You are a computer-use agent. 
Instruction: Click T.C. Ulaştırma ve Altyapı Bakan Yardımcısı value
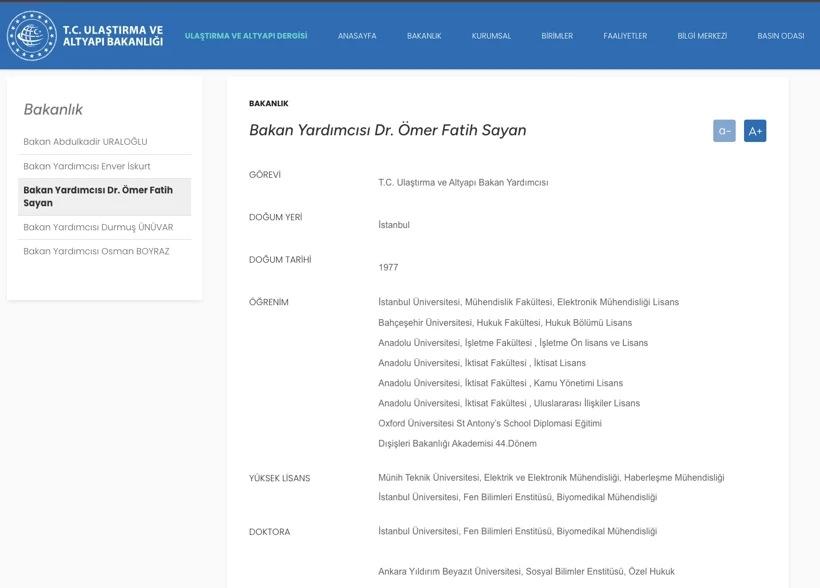(x=463, y=183)
